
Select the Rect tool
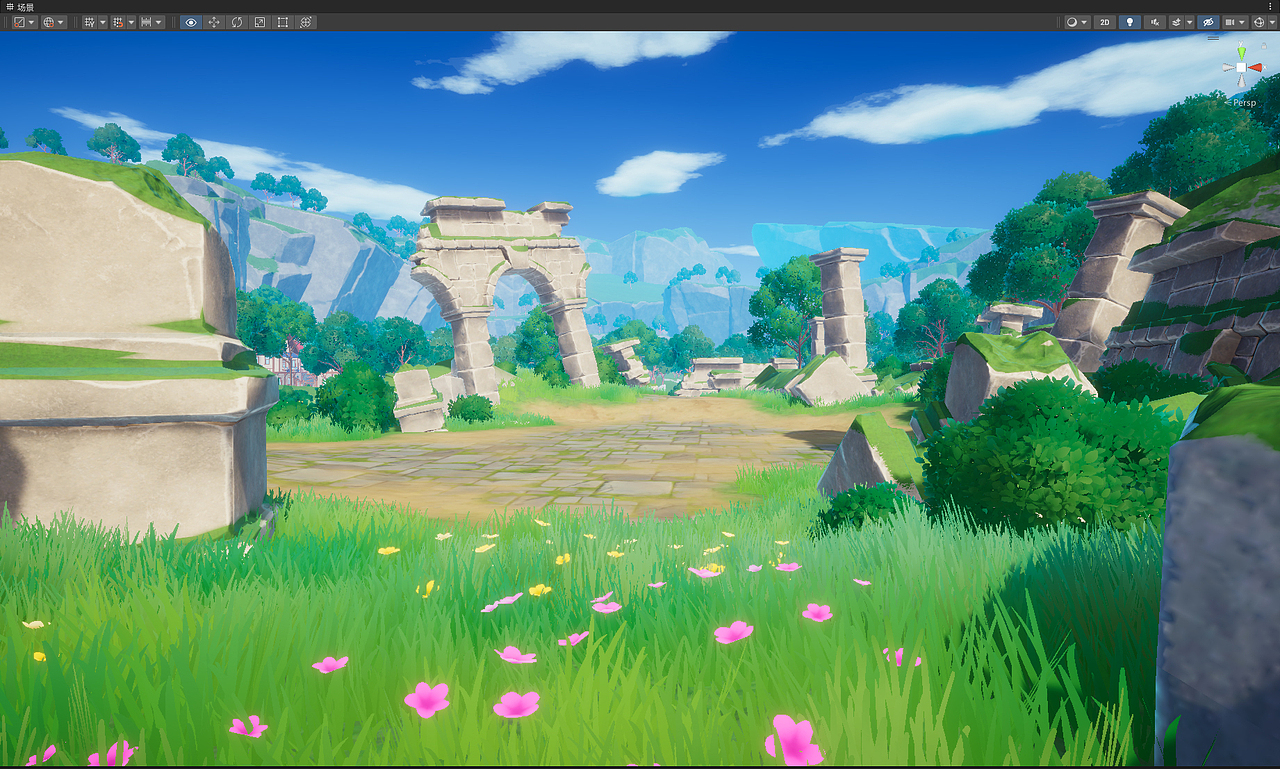(283, 22)
